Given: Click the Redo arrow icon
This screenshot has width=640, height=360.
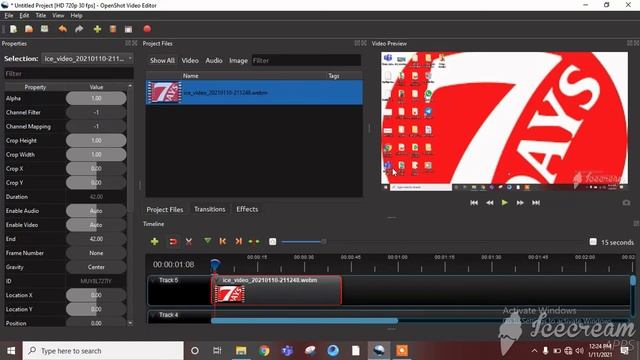Looking at the screenshot, I should 79,29.
